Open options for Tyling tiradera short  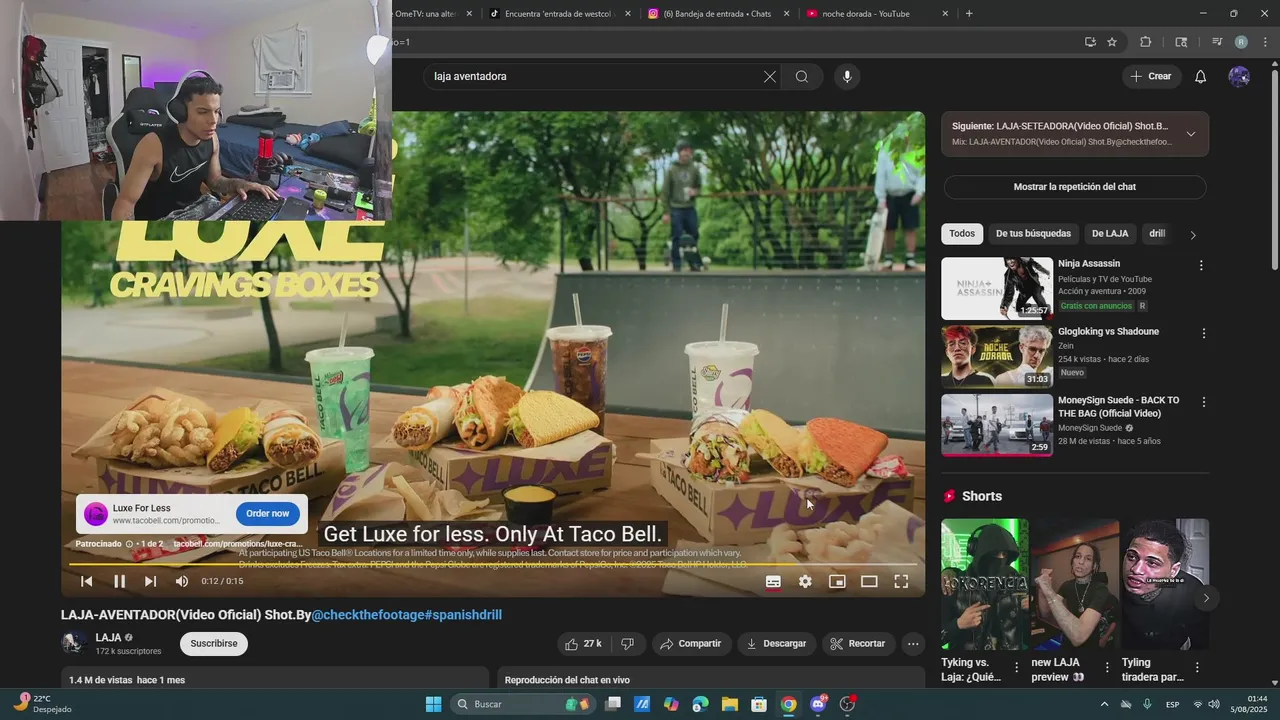click(1197, 667)
